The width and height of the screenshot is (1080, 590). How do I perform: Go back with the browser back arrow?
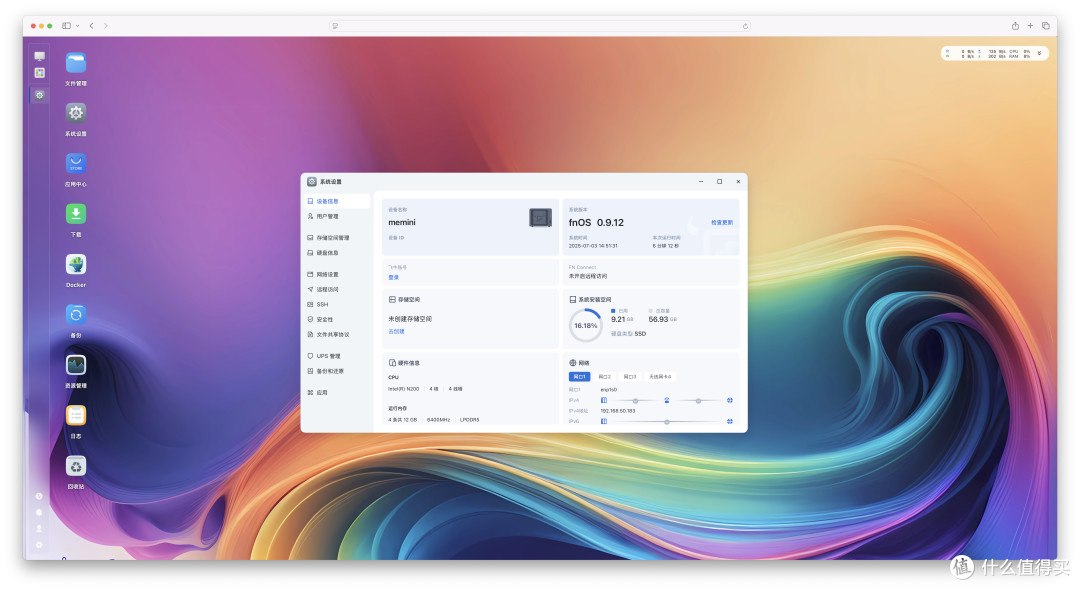click(x=91, y=25)
